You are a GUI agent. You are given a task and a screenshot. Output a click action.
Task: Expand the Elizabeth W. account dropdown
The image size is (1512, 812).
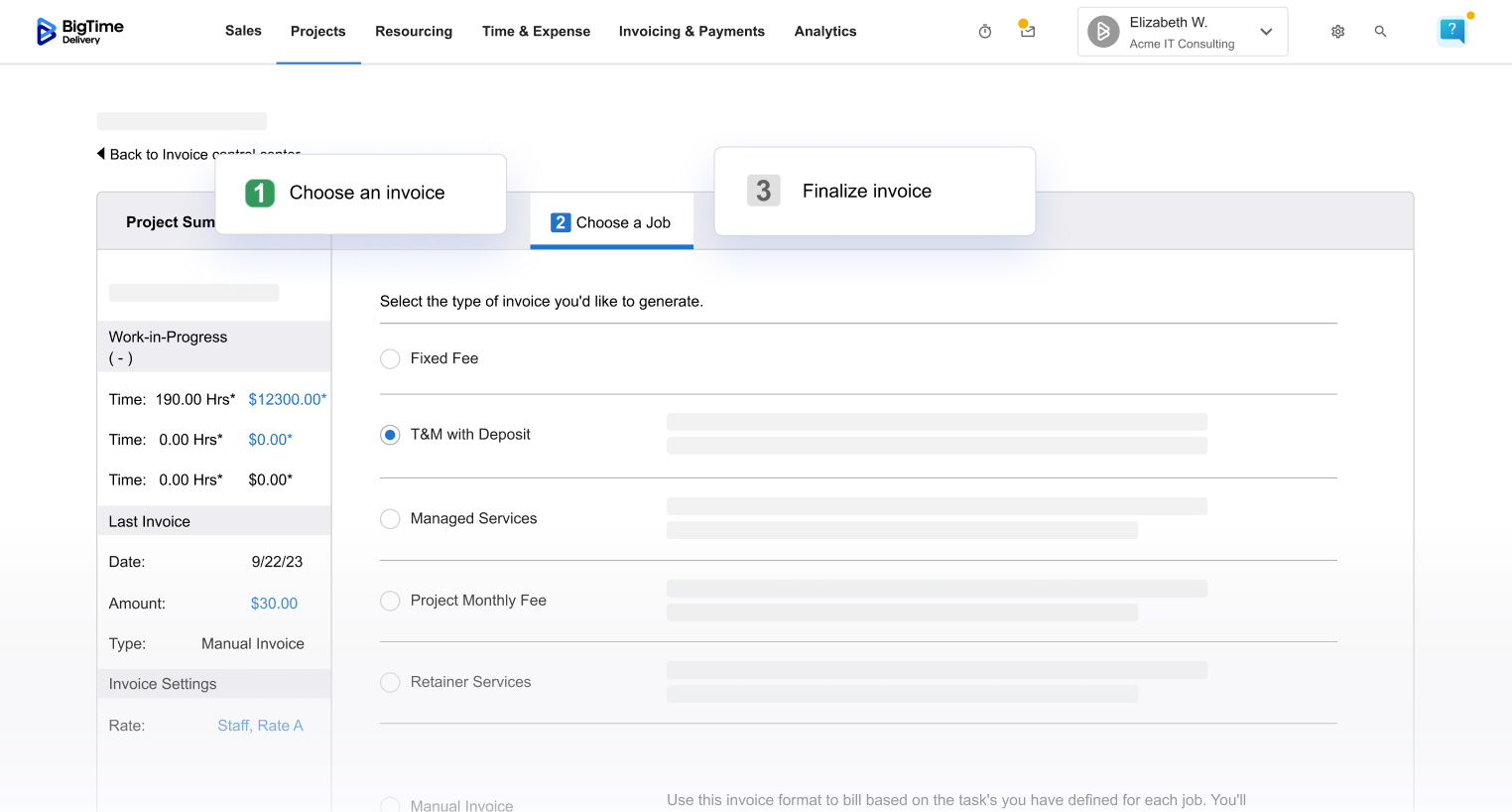pyautogui.click(x=1266, y=32)
